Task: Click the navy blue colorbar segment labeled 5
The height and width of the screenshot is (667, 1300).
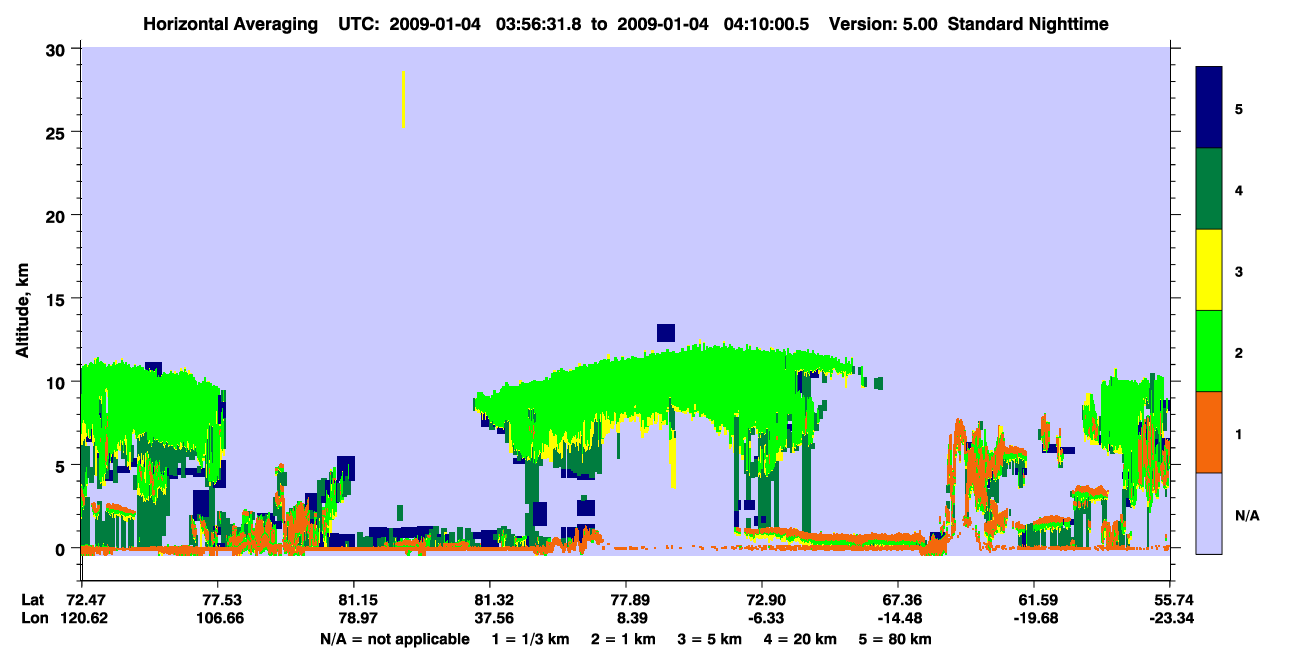Action: point(1209,108)
